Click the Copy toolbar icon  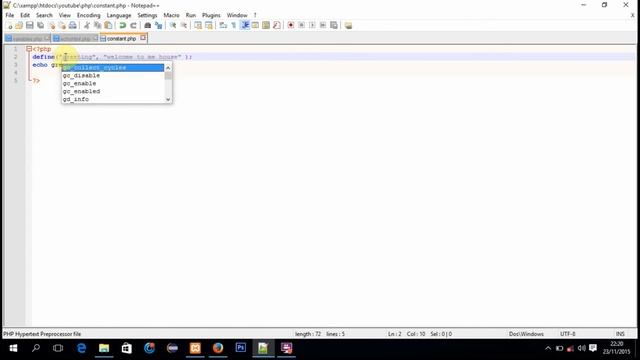[x=98, y=25]
